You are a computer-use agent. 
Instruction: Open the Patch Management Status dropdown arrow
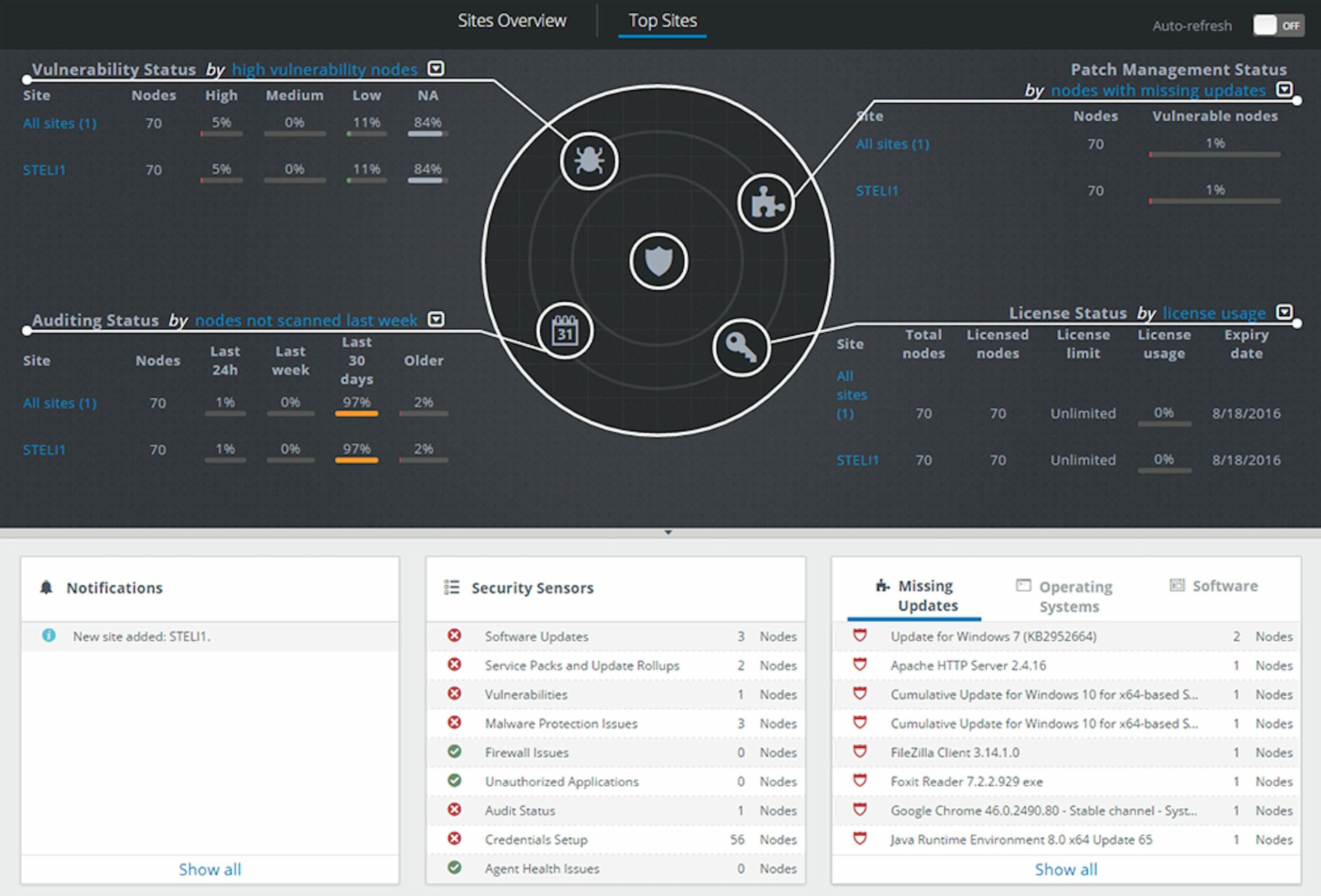[1284, 89]
